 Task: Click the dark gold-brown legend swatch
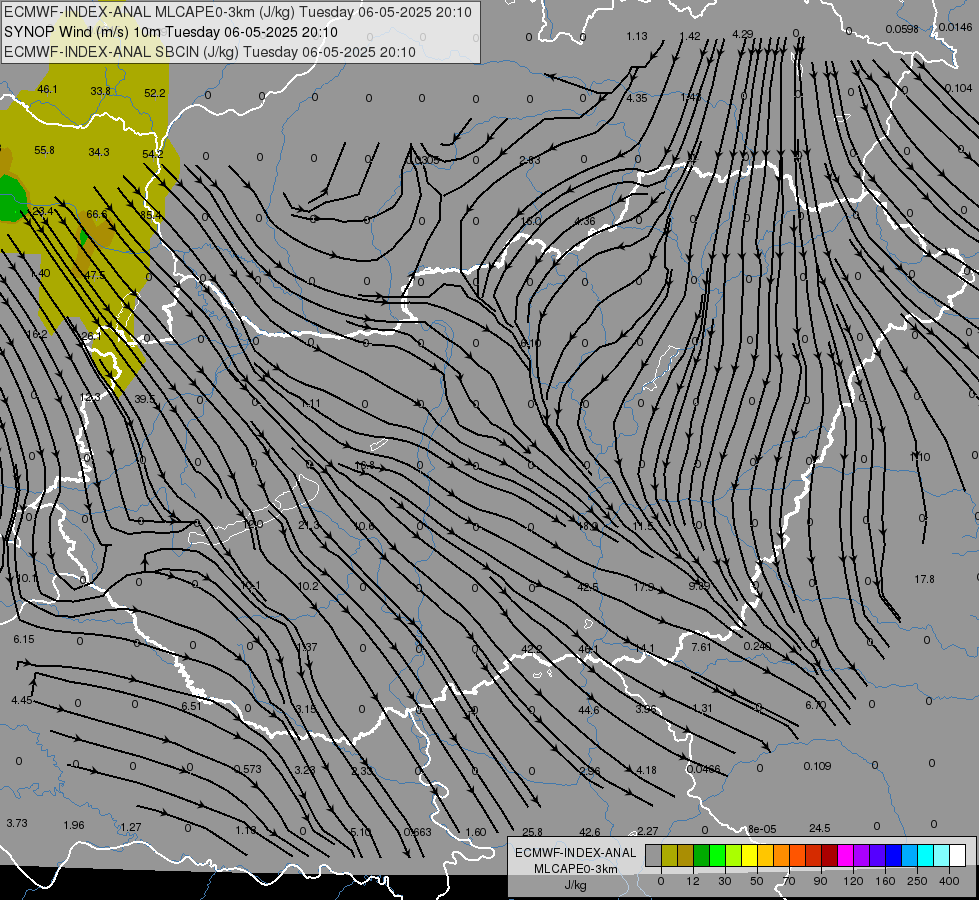click(686, 855)
